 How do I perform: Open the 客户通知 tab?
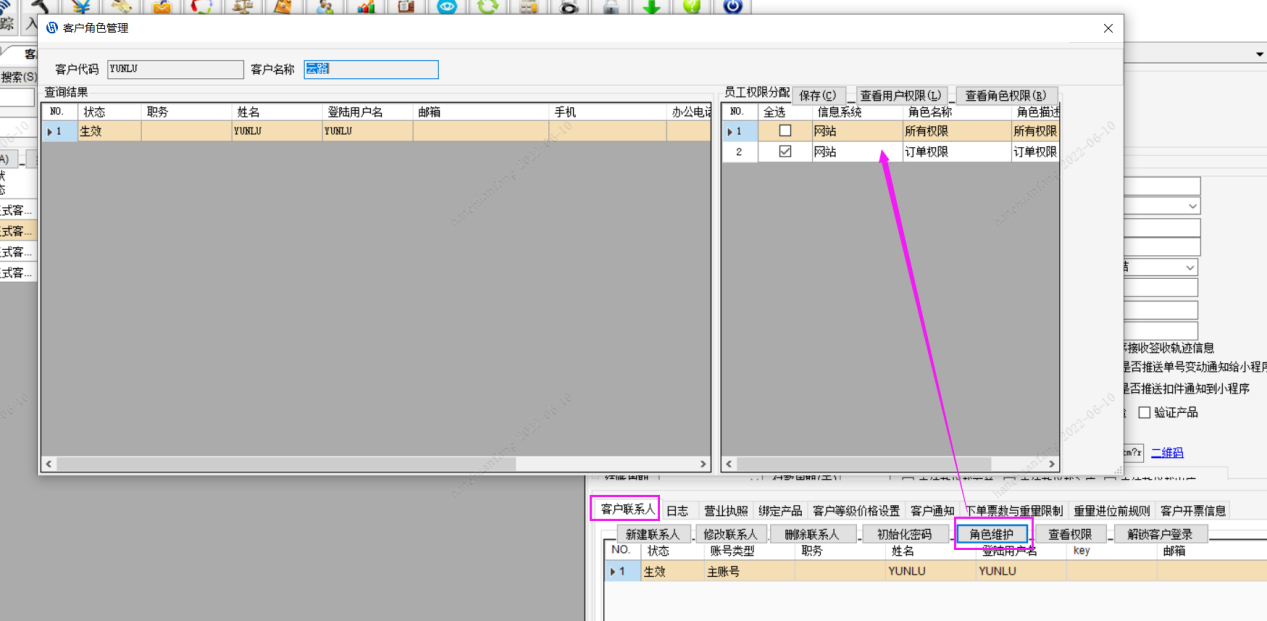tap(932, 510)
